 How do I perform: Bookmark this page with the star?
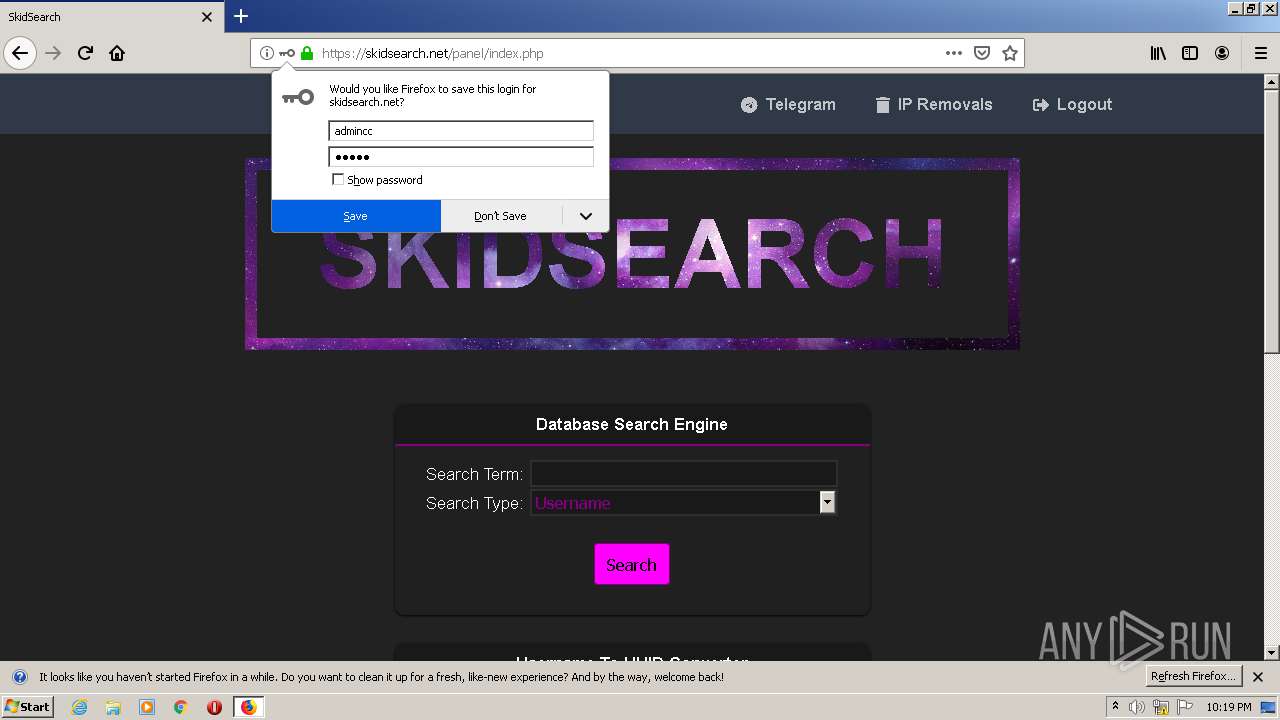click(x=1010, y=53)
